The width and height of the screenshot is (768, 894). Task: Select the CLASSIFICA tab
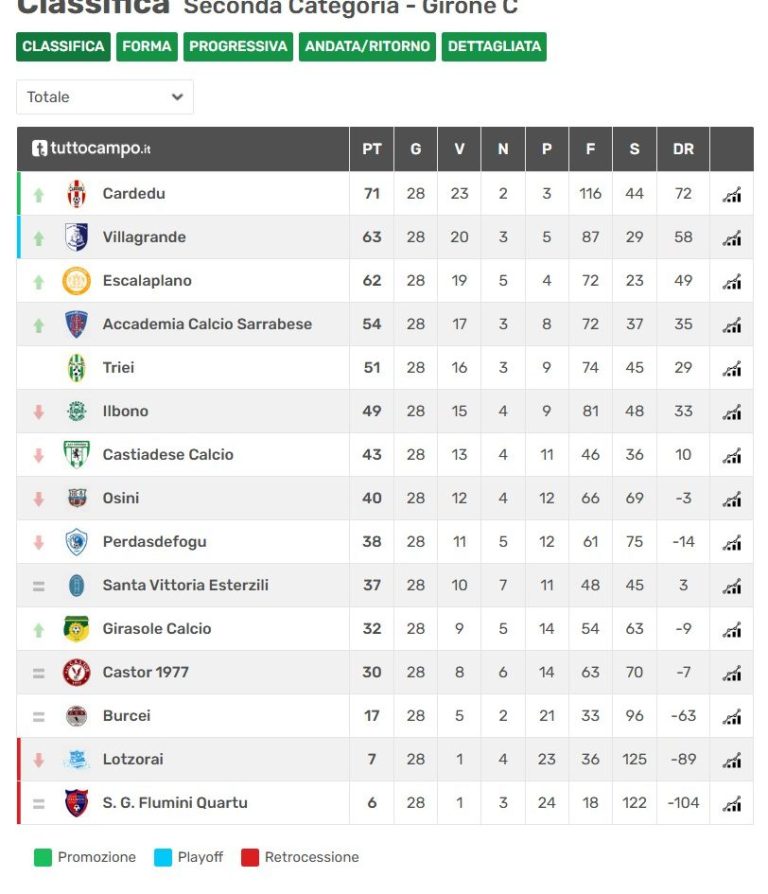tap(63, 46)
